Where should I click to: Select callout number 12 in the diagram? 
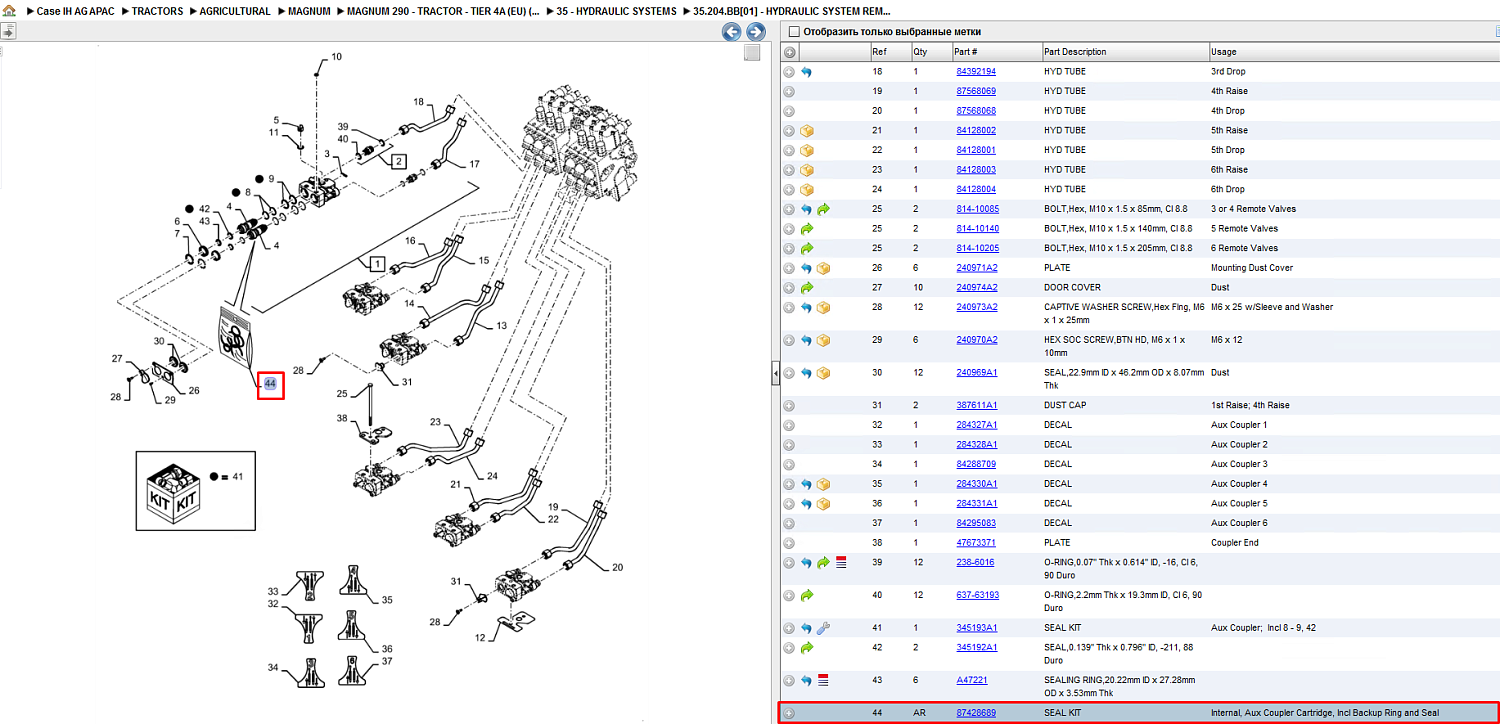coord(480,638)
